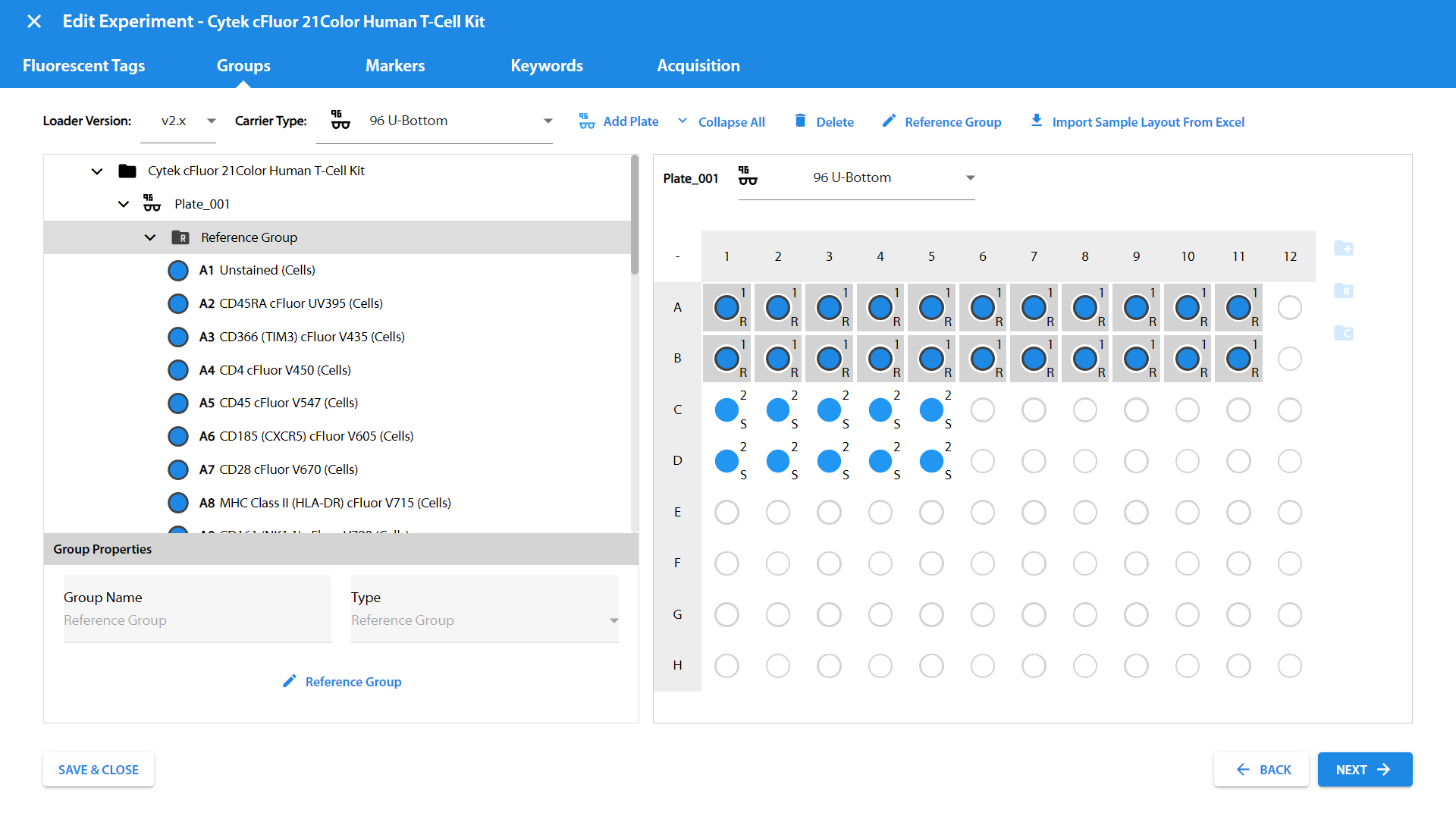Image resolution: width=1456 pixels, height=816 pixels.
Task: Switch to the Markers tab
Action: click(x=395, y=66)
